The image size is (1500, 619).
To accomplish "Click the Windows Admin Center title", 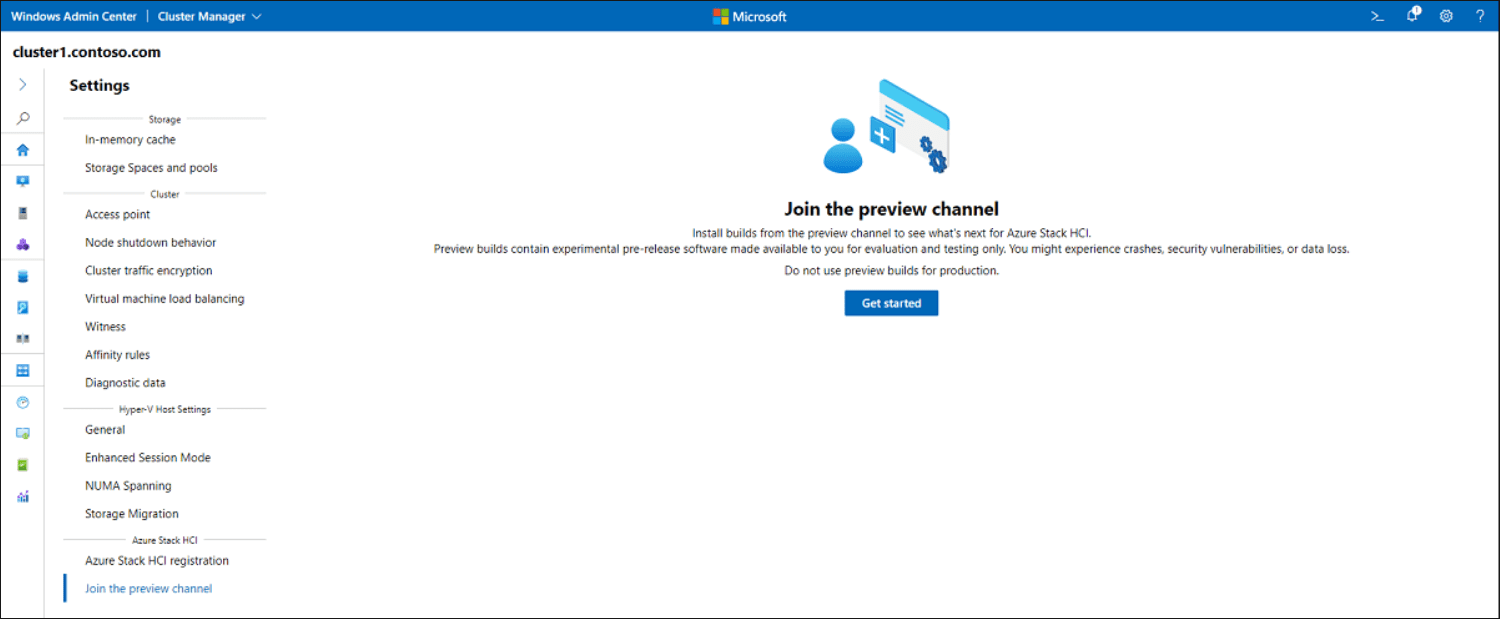I will point(73,16).
